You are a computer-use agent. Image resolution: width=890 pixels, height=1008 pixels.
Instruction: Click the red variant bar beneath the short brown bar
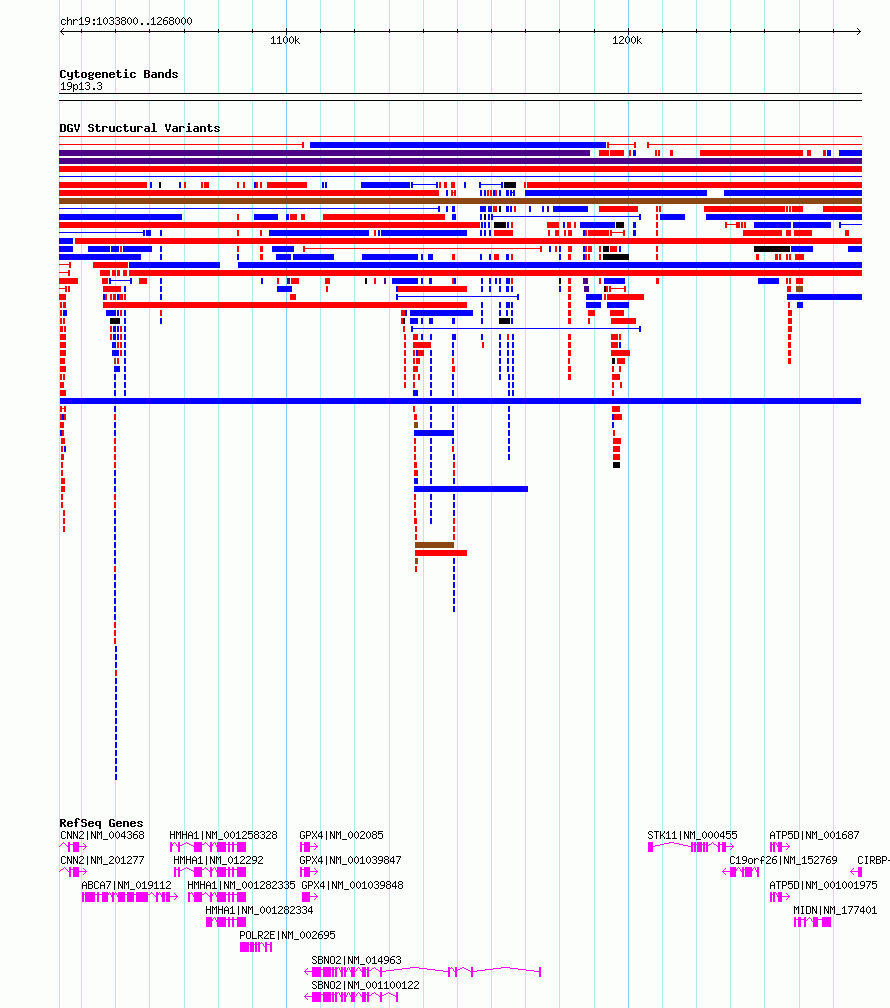click(441, 553)
